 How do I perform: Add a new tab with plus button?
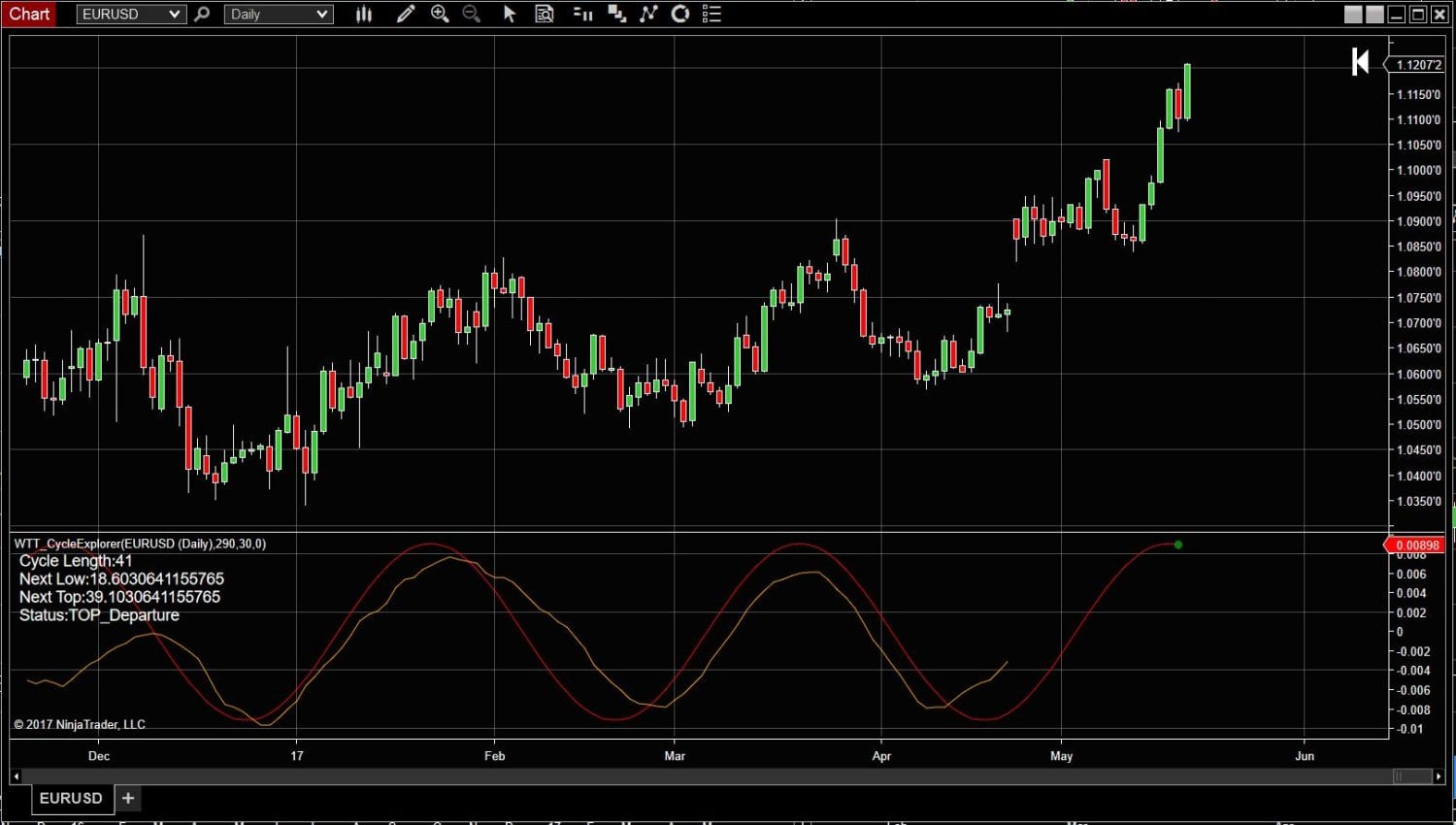click(128, 798)
